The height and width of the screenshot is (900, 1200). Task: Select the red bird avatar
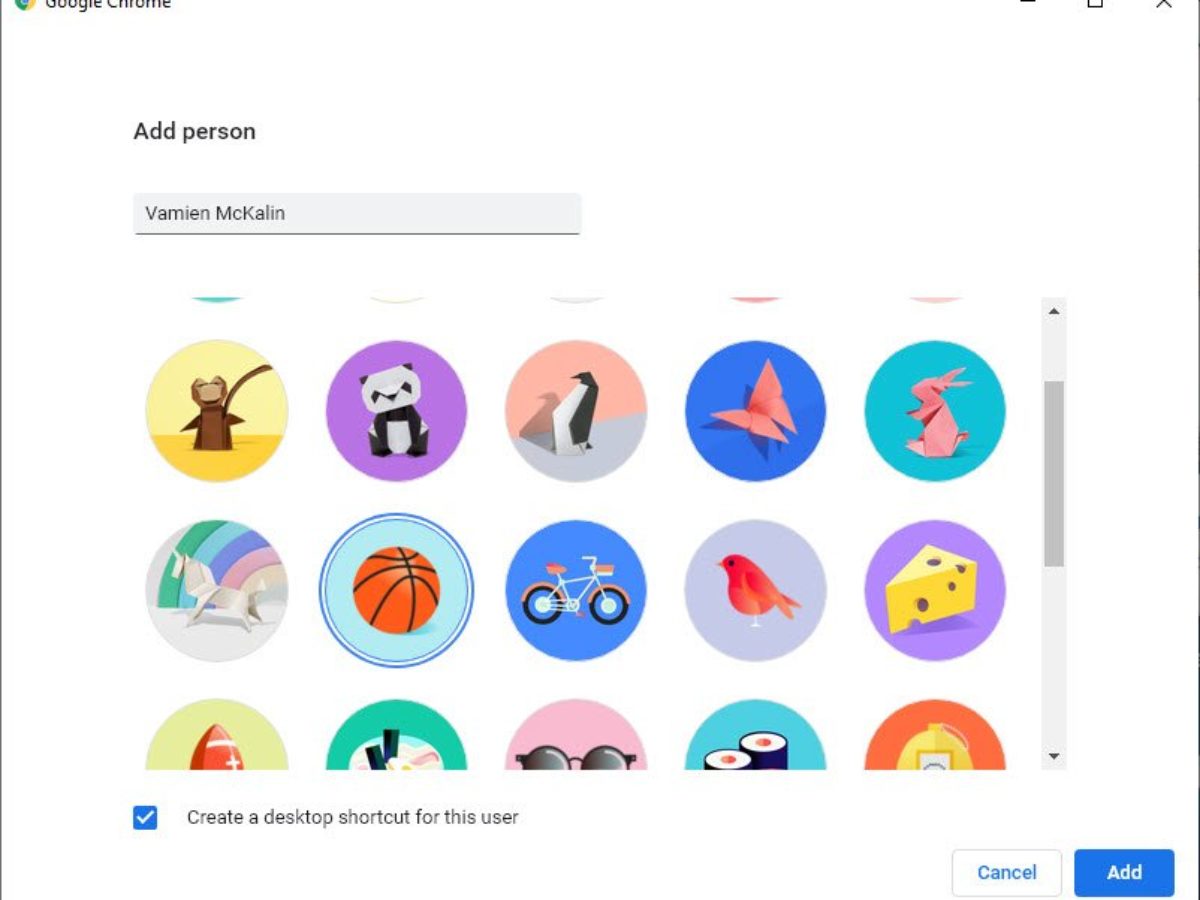(756, 591)
